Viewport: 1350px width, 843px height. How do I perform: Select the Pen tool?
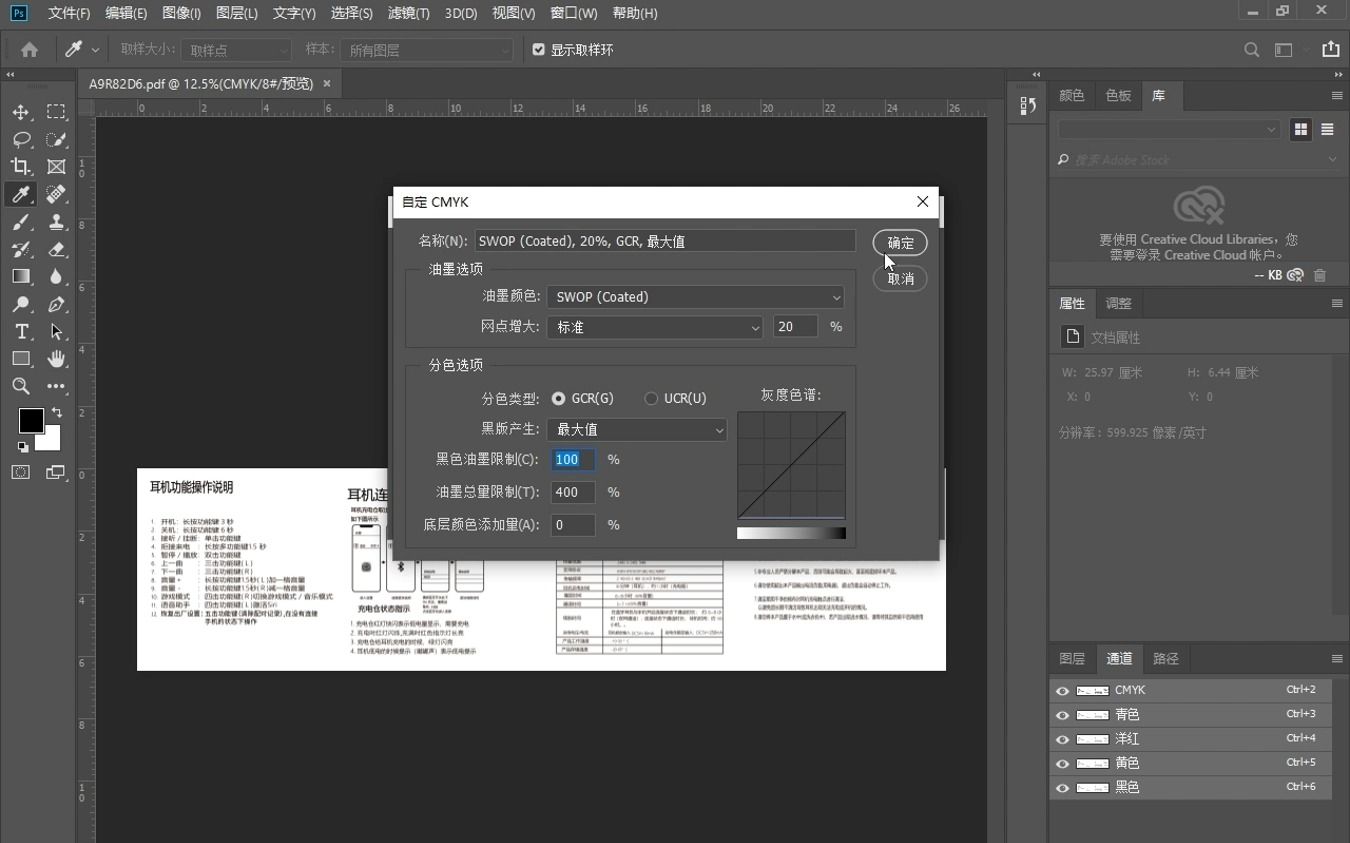click(56, 304)
